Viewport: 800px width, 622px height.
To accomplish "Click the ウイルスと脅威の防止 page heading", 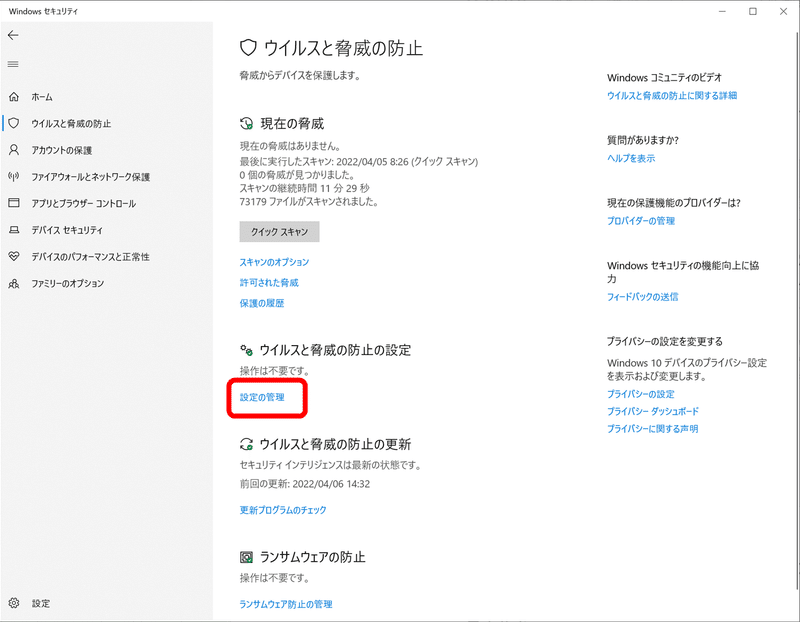I will [343, 48].
